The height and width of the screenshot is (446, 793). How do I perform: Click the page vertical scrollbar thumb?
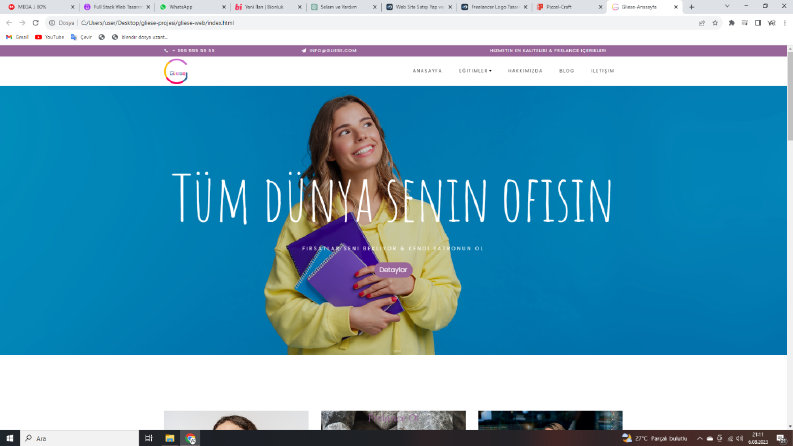[x=790, y=96]
